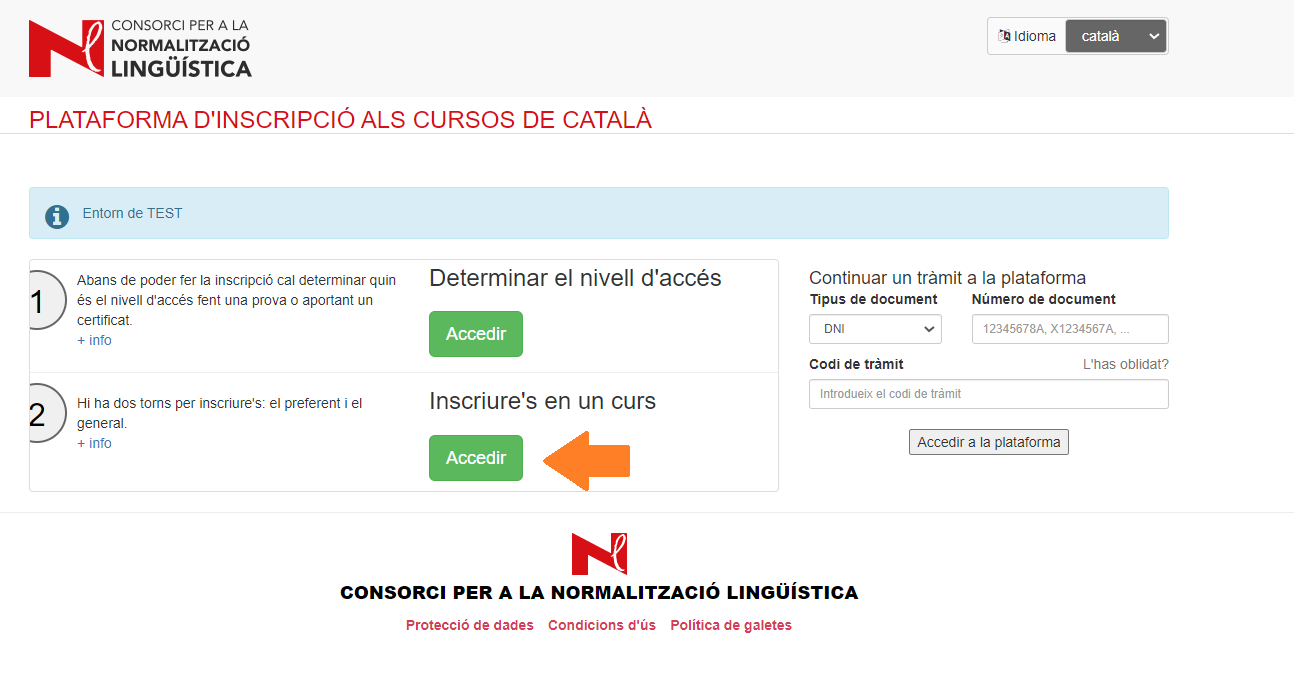Click the info icon in the blue banner
Screen dimensions: 1294x677
[57, 214]
